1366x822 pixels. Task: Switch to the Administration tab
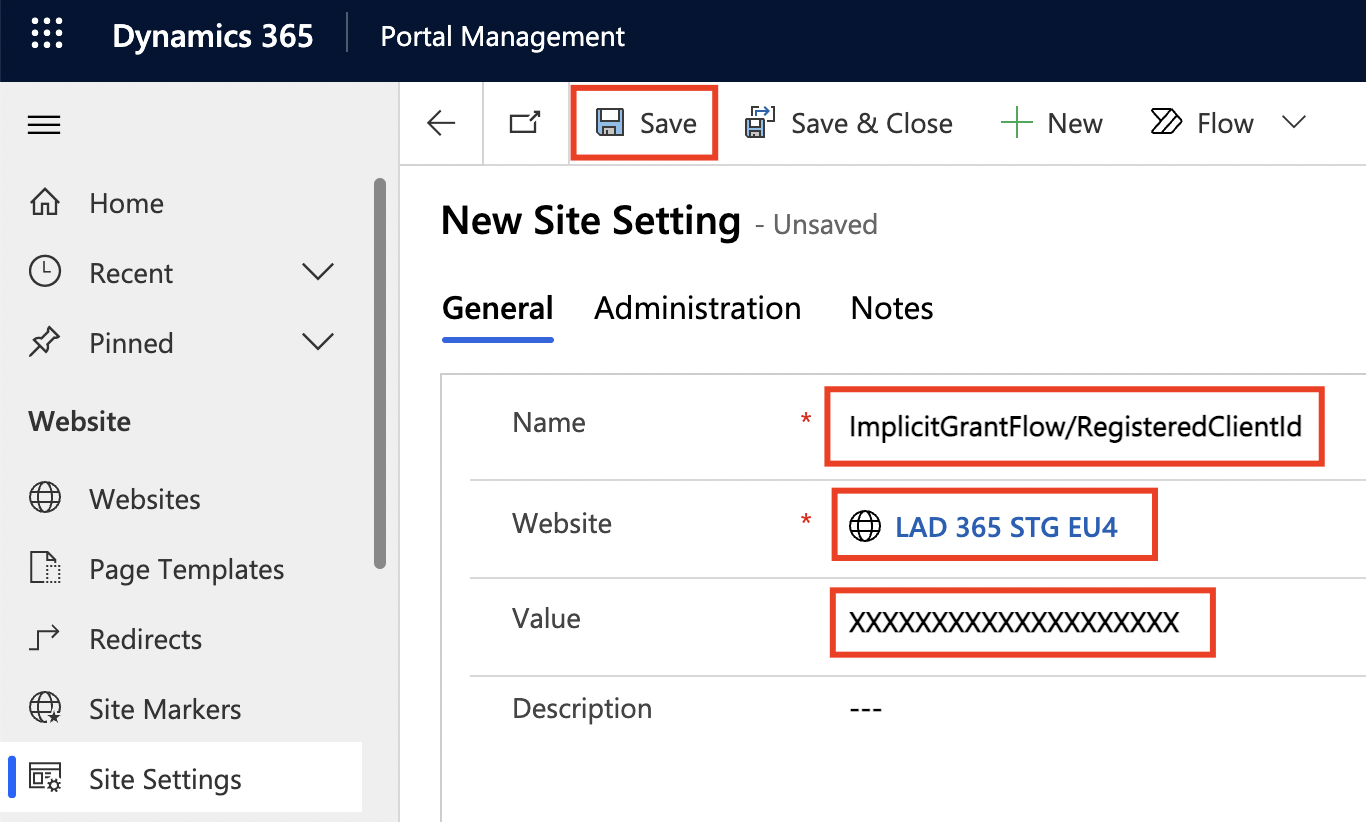click(698, 308)
